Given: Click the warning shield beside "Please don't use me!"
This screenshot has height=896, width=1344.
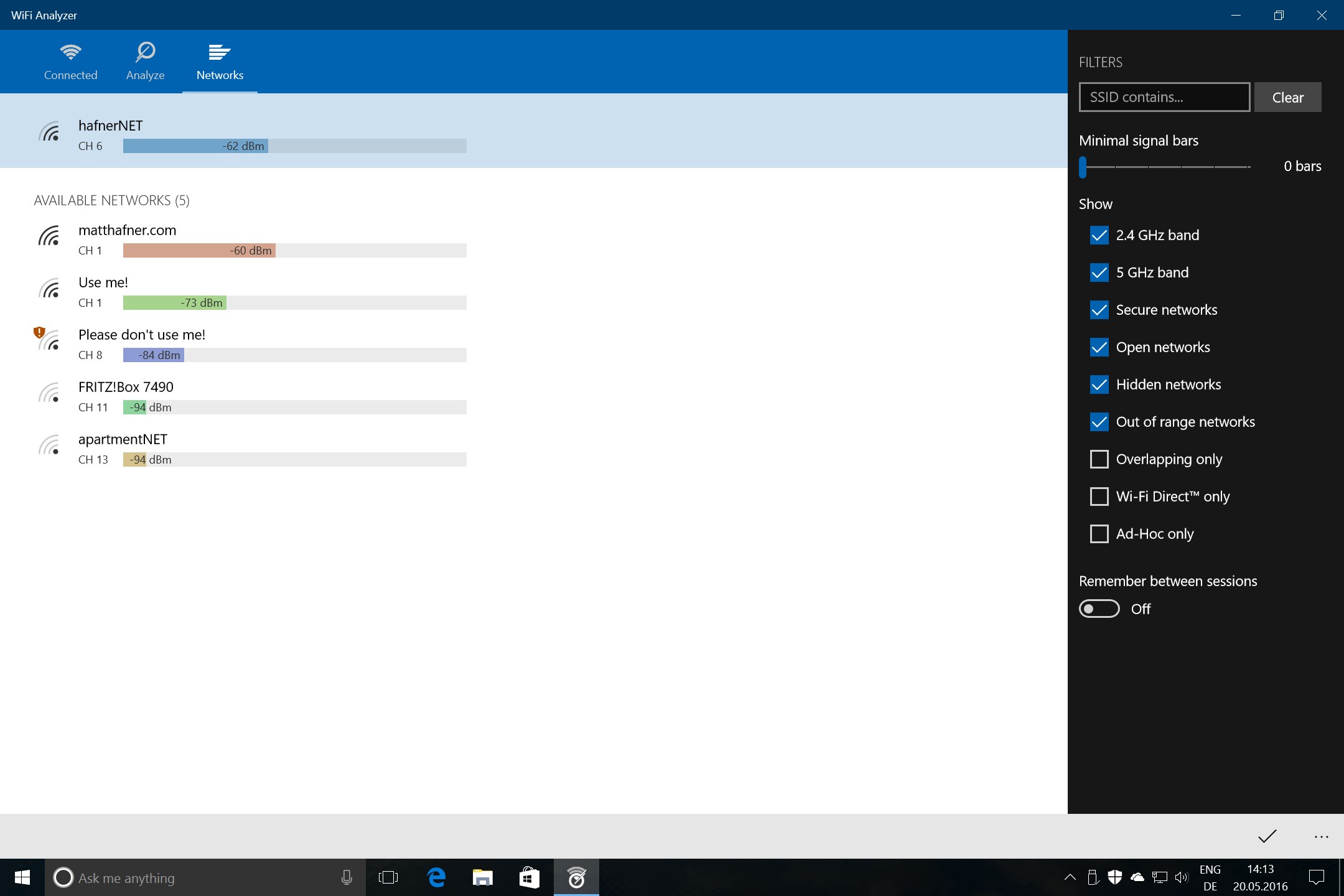Looking at the screenshot, I should coord(40,334).
